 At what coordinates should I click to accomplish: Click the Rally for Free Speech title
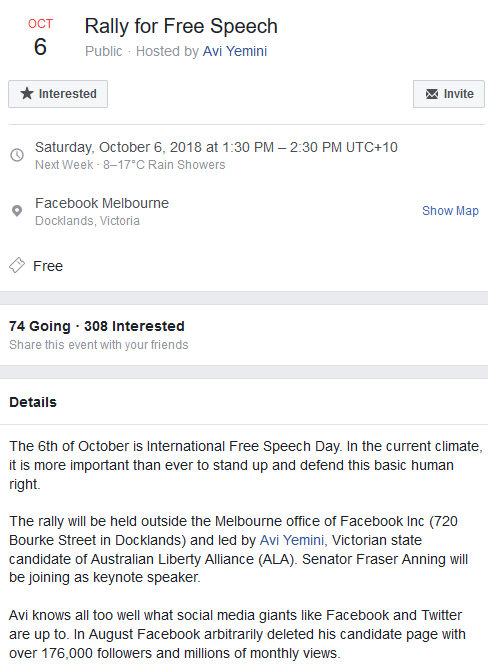(x=181, y=26)
